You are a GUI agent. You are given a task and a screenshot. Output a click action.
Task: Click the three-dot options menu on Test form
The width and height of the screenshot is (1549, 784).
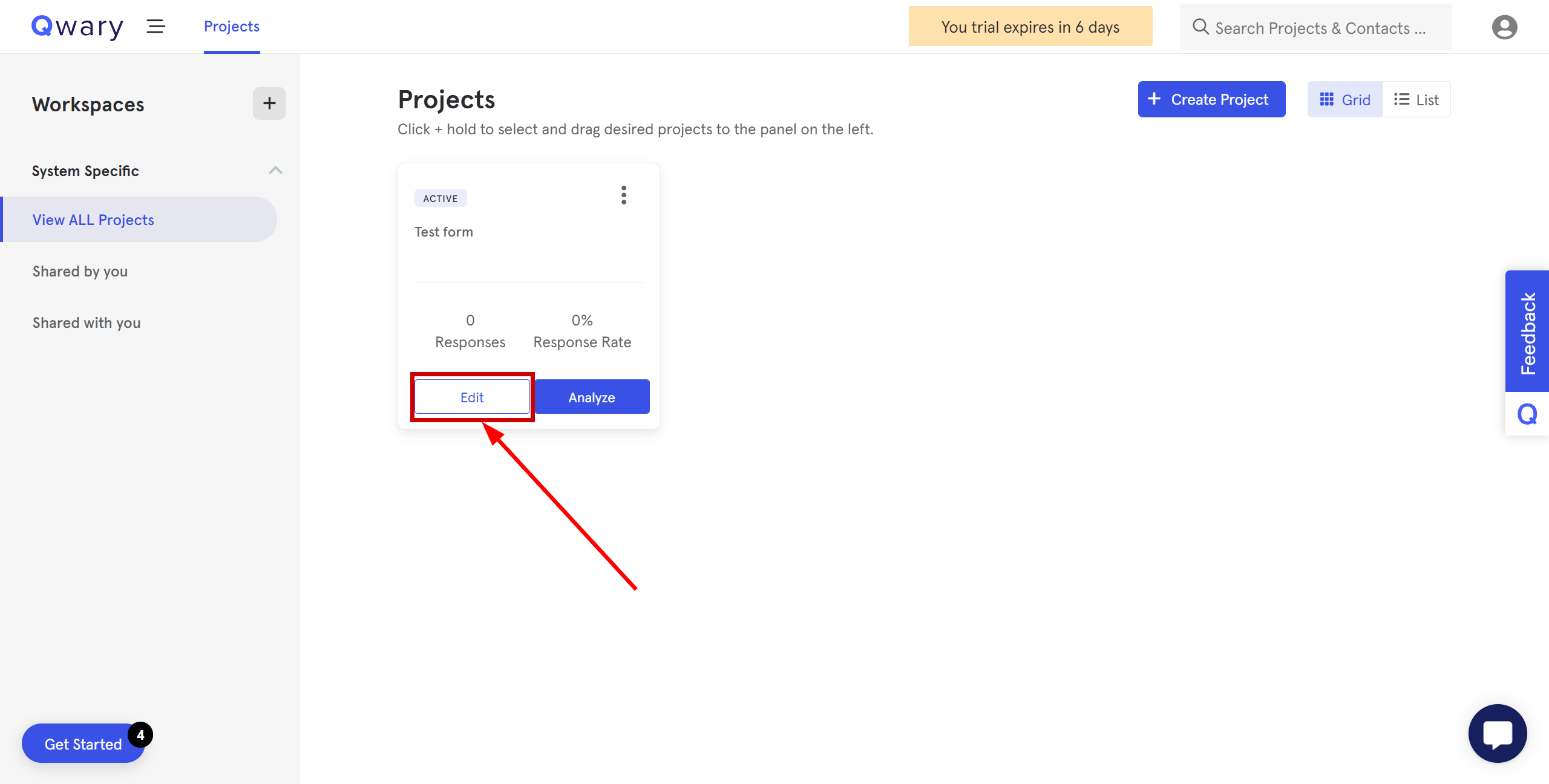coord(624,196)
